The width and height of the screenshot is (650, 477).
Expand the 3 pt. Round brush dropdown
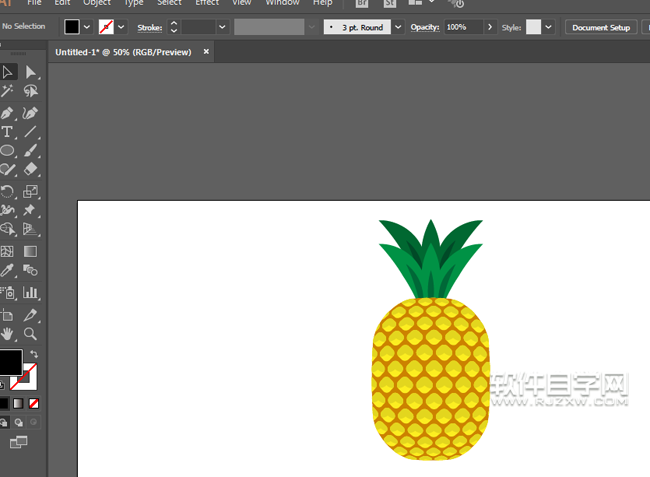(x=399, y=27)
